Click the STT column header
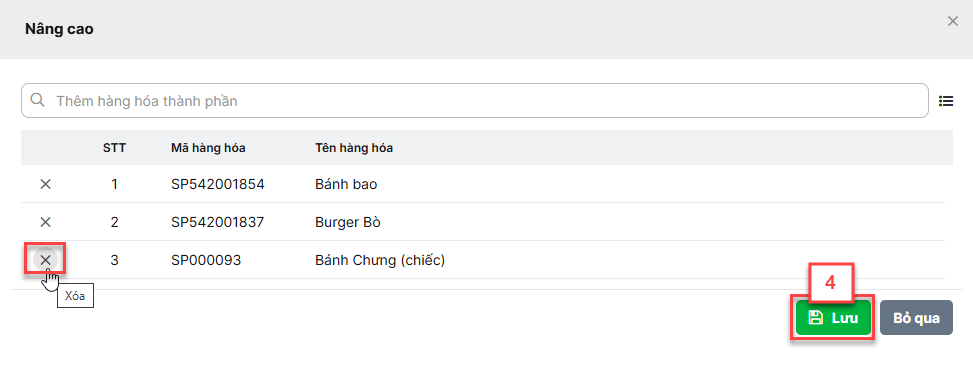The image size is (973, 369). [x=114, y=148]
